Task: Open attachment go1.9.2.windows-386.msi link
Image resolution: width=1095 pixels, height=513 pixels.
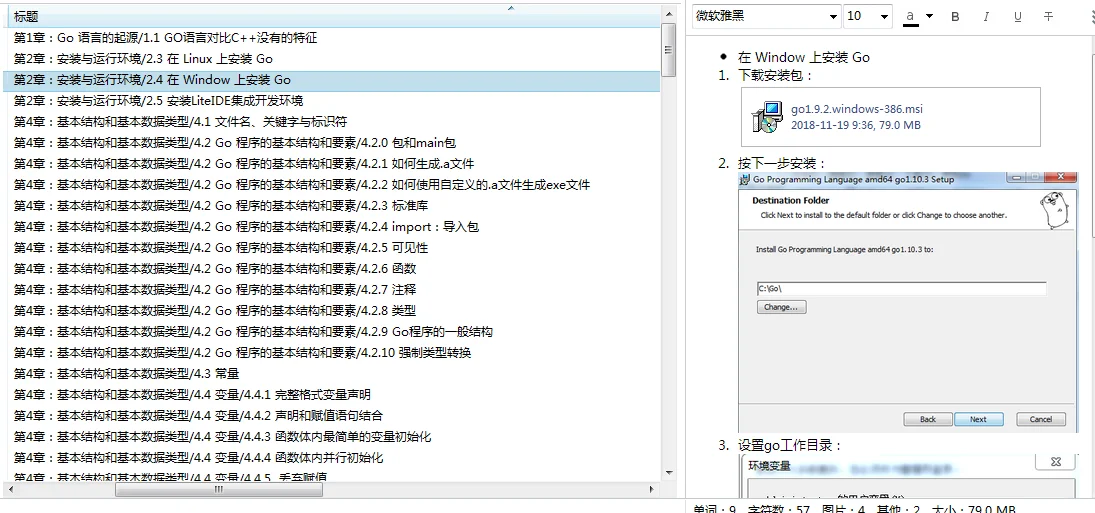Action: [857, 110]
